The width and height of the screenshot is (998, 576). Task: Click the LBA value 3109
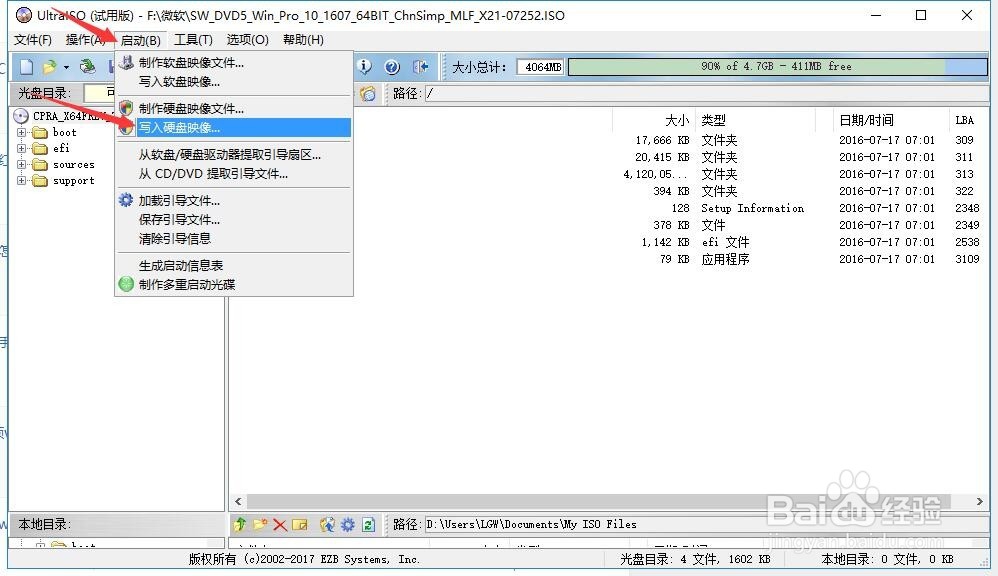click(x=967, y=259)
